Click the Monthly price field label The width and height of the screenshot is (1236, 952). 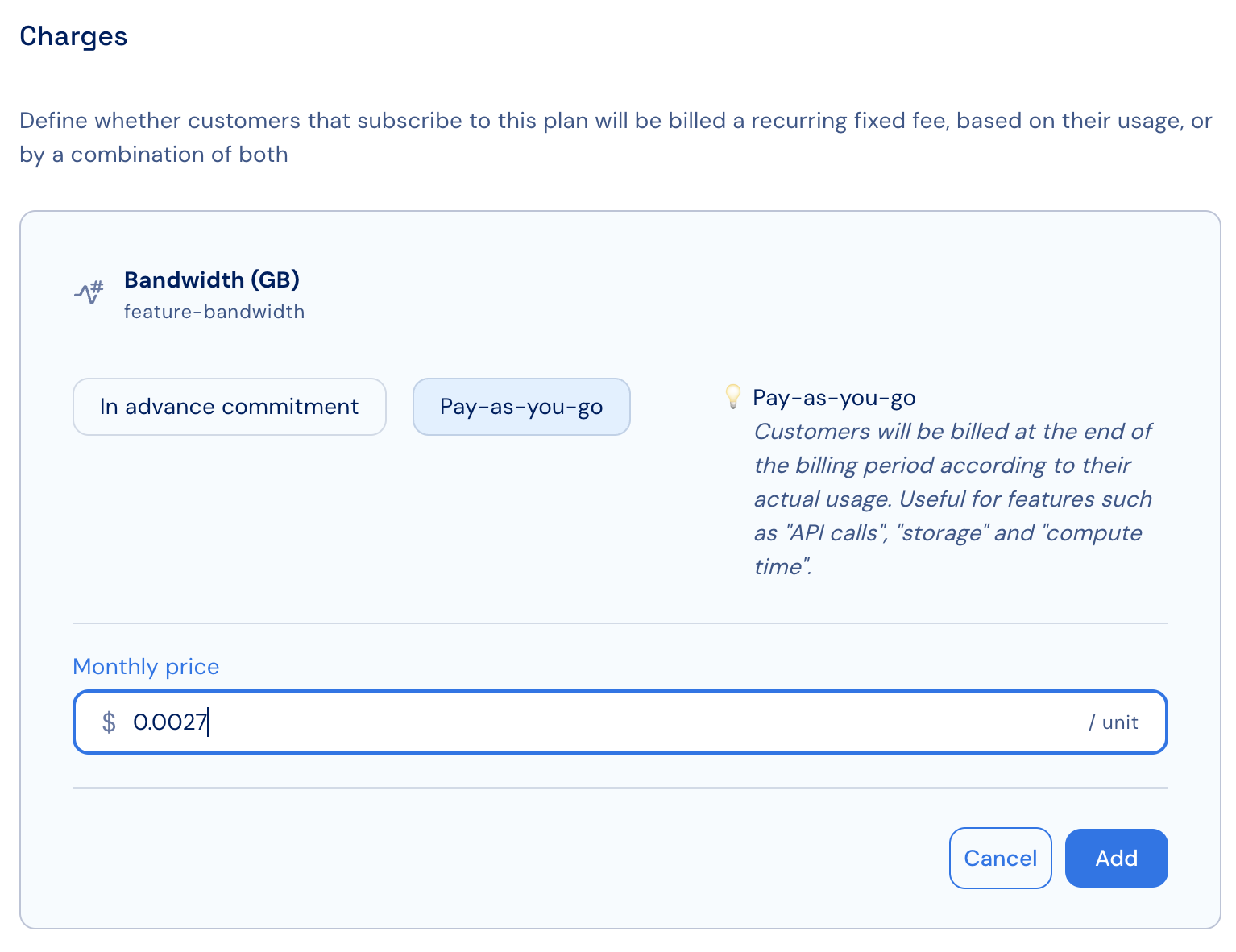pyautogui.click(x=146, y=667)
